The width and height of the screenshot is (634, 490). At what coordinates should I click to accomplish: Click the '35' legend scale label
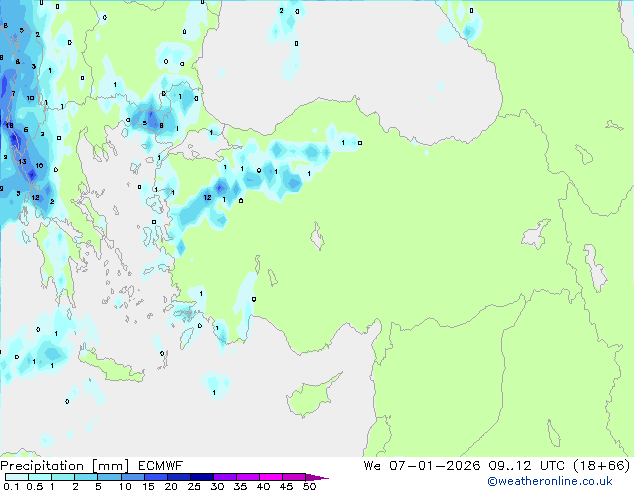[x=240, y=486]
